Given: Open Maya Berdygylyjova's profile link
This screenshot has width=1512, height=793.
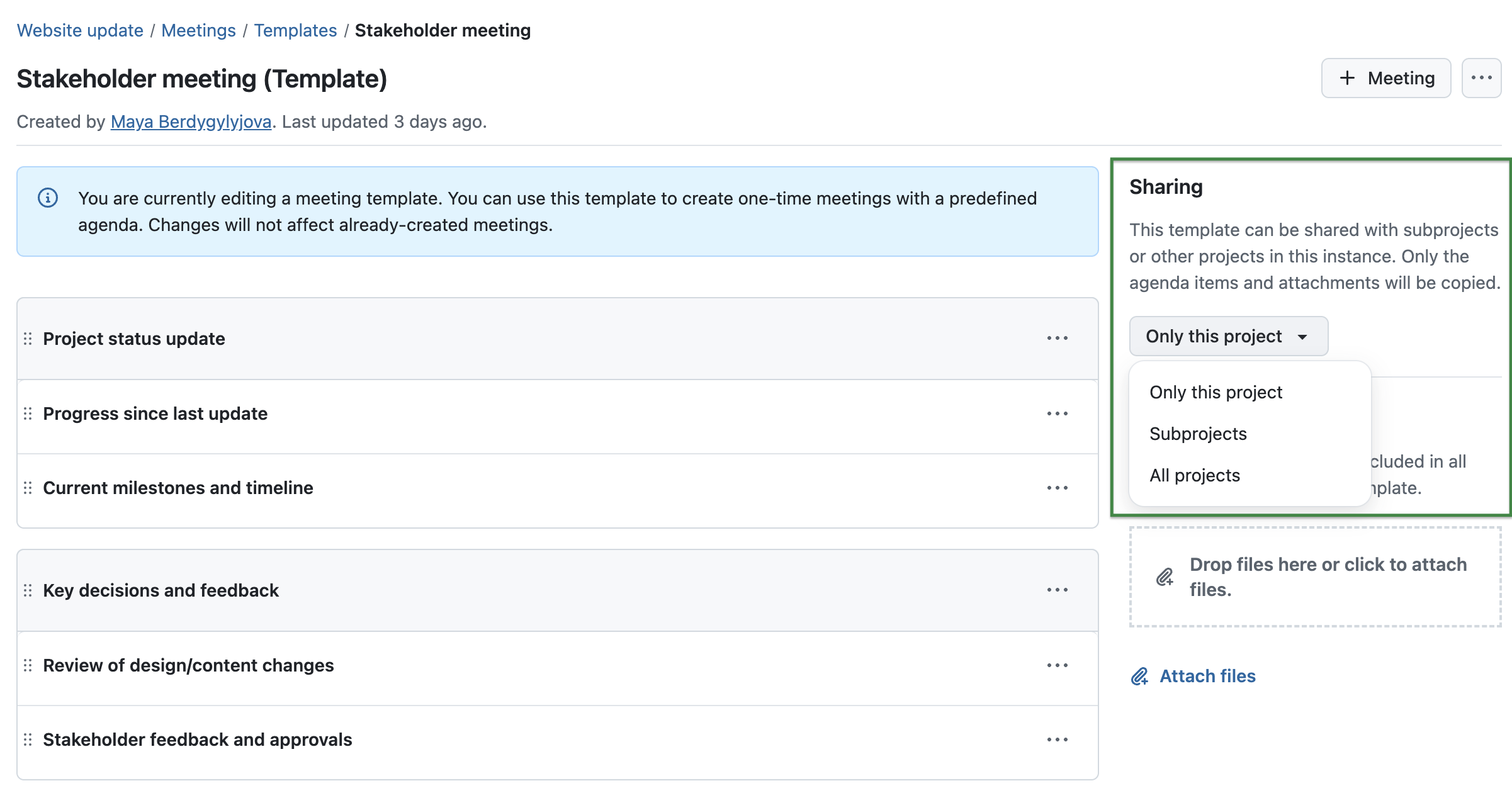Looking at the screenshot, I should 191,121.
